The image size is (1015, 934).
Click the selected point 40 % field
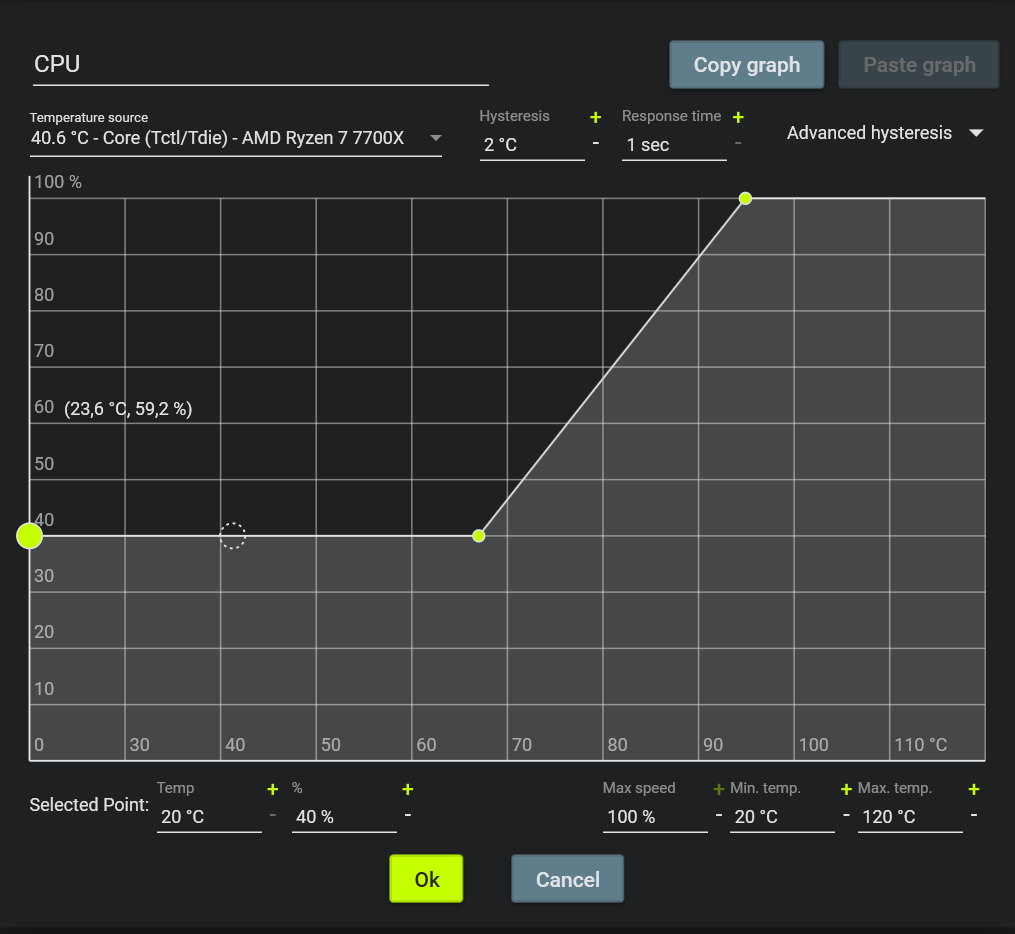pos(344,817)
